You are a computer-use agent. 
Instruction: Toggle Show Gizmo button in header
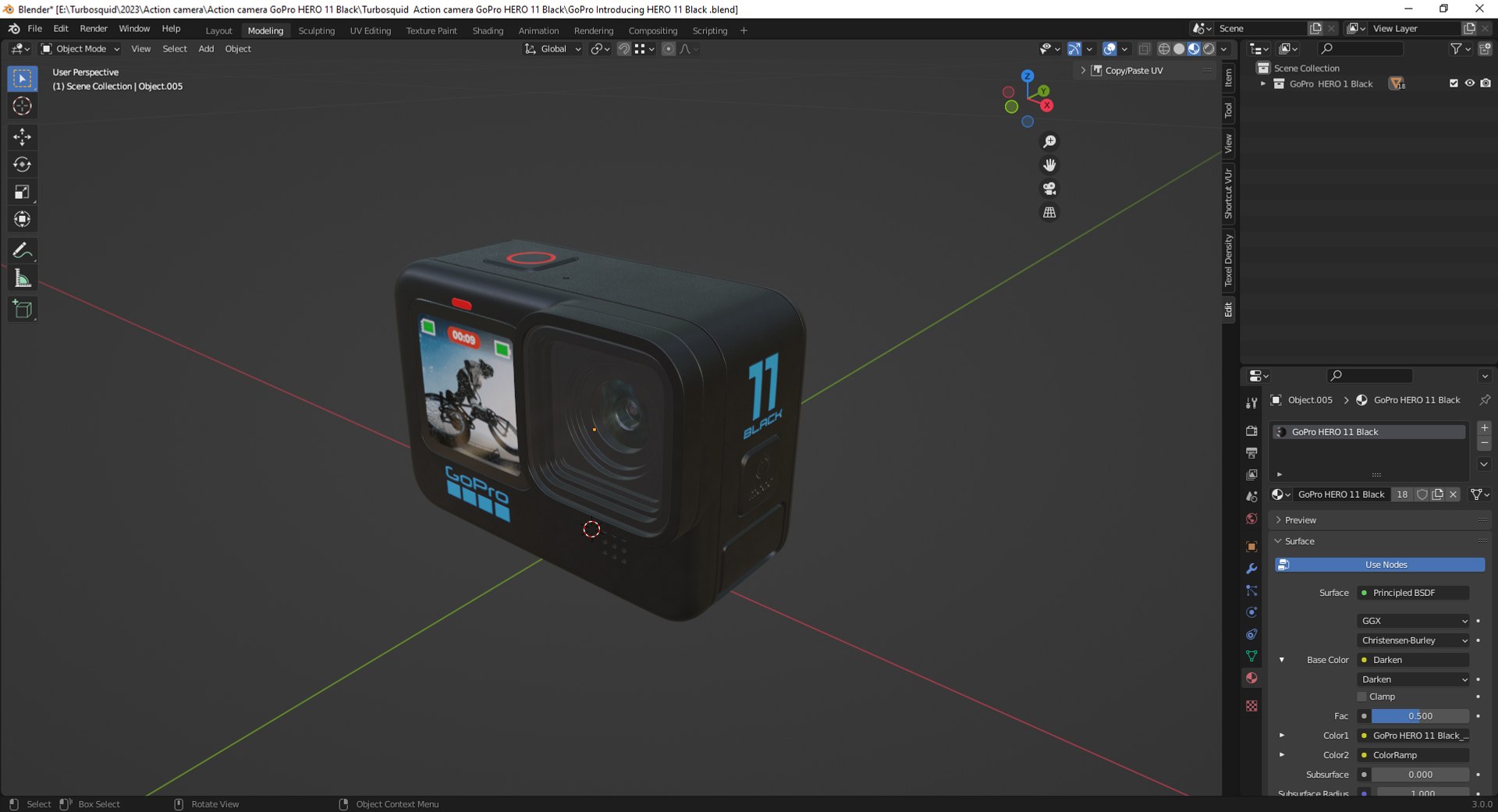tap(1074, 48)
